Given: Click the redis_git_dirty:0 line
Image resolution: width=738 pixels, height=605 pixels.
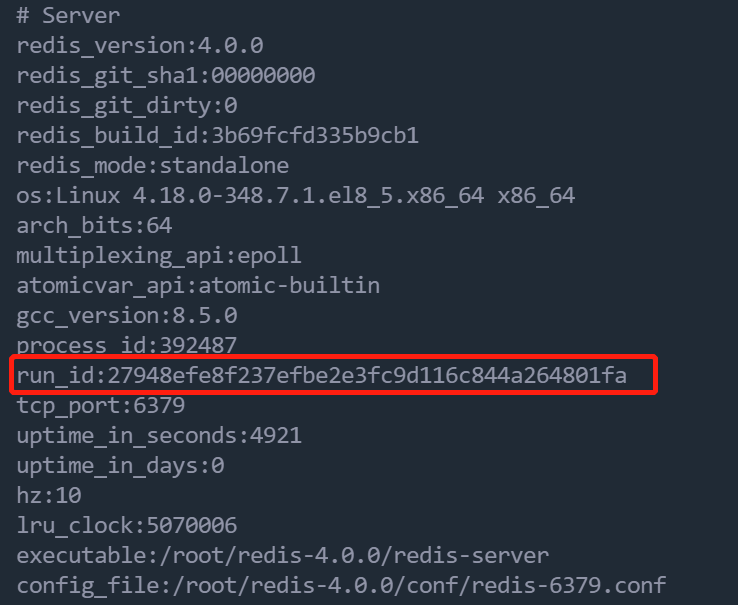Looking at the screenshot, I should pos(126,106).
